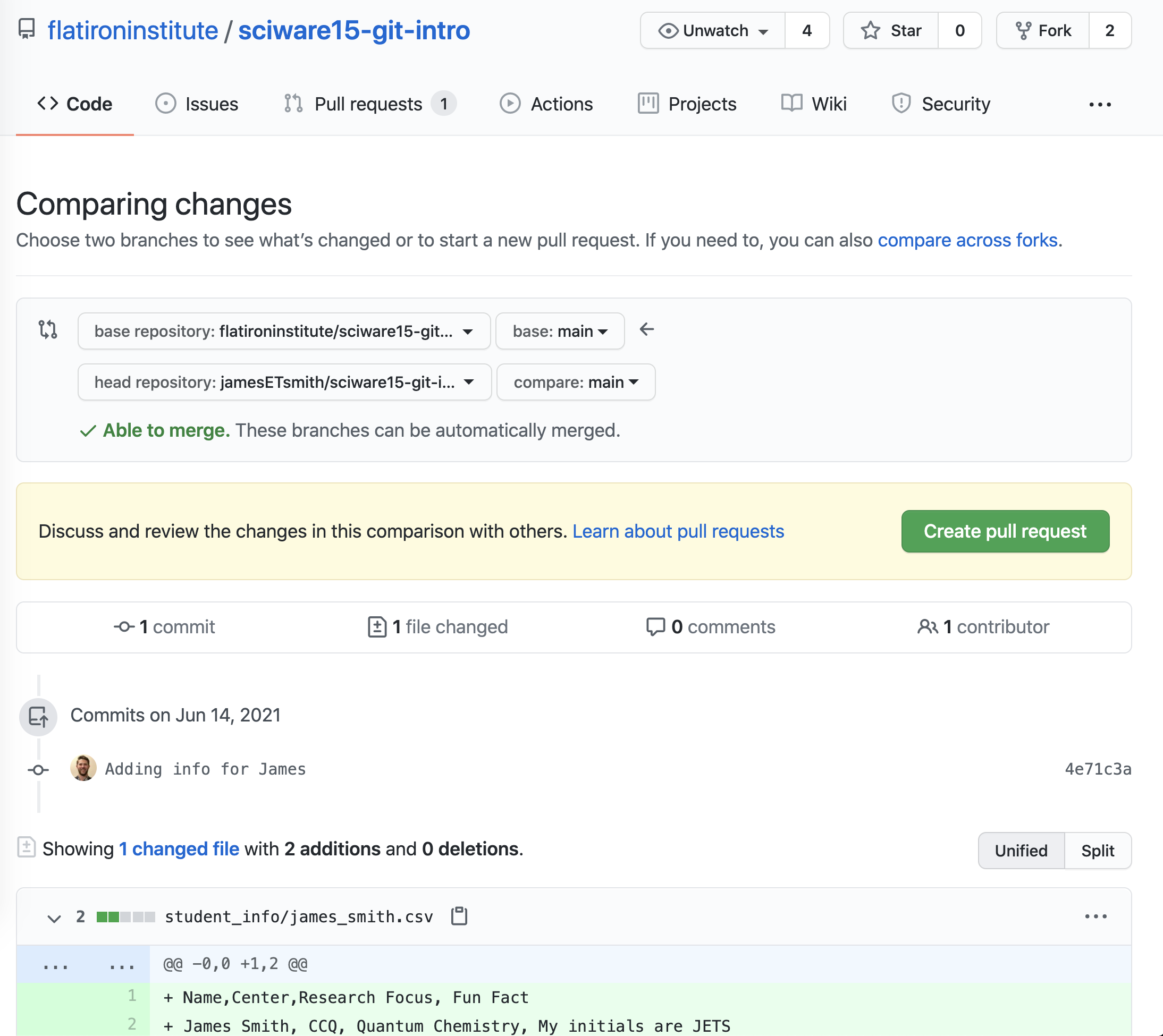Open the sciware15-git-intro repository link
Viewport: 1163px width, 1036px height.
coord(353,30)
